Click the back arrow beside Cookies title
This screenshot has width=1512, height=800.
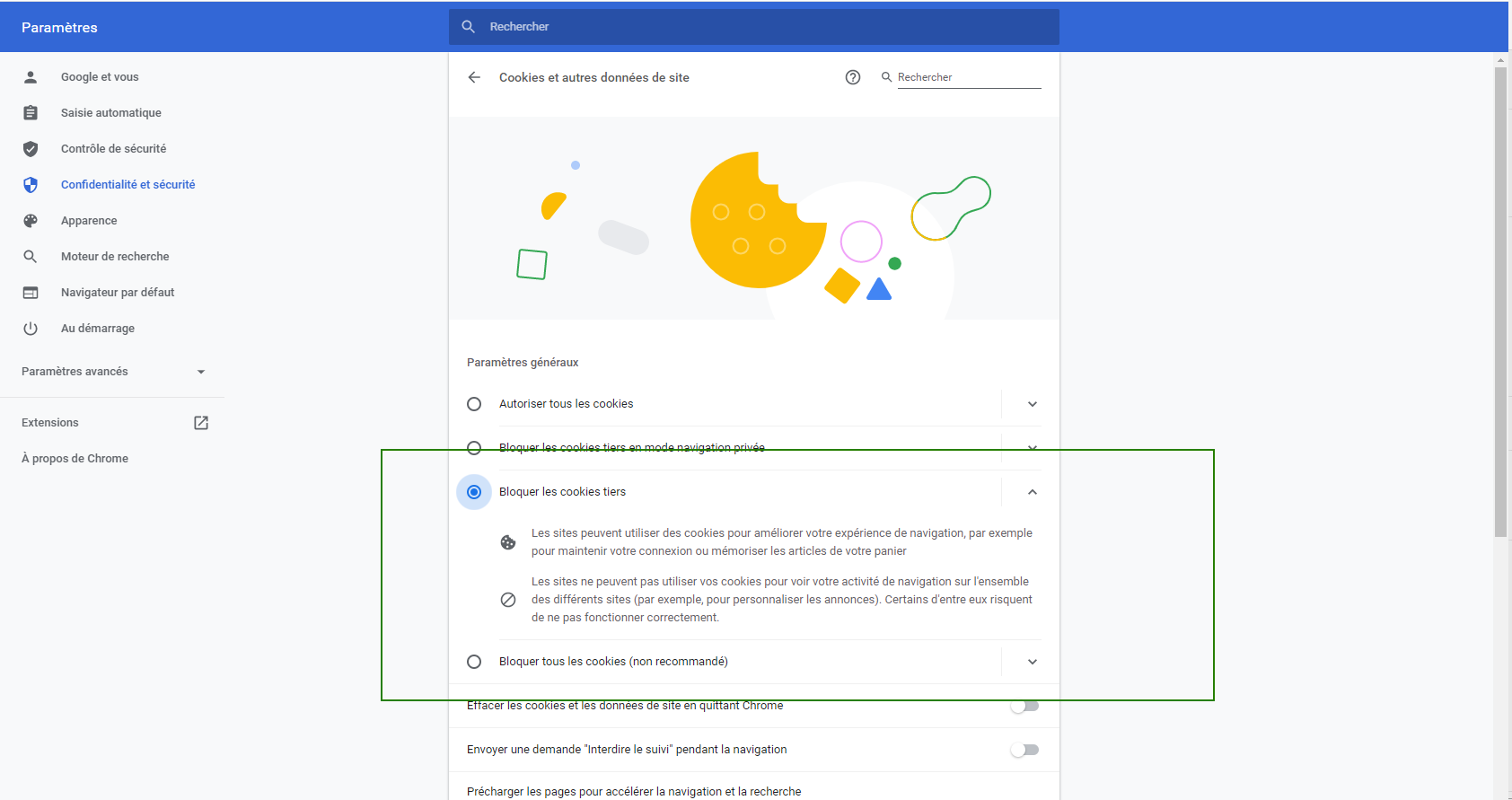[x=474, y=77]
